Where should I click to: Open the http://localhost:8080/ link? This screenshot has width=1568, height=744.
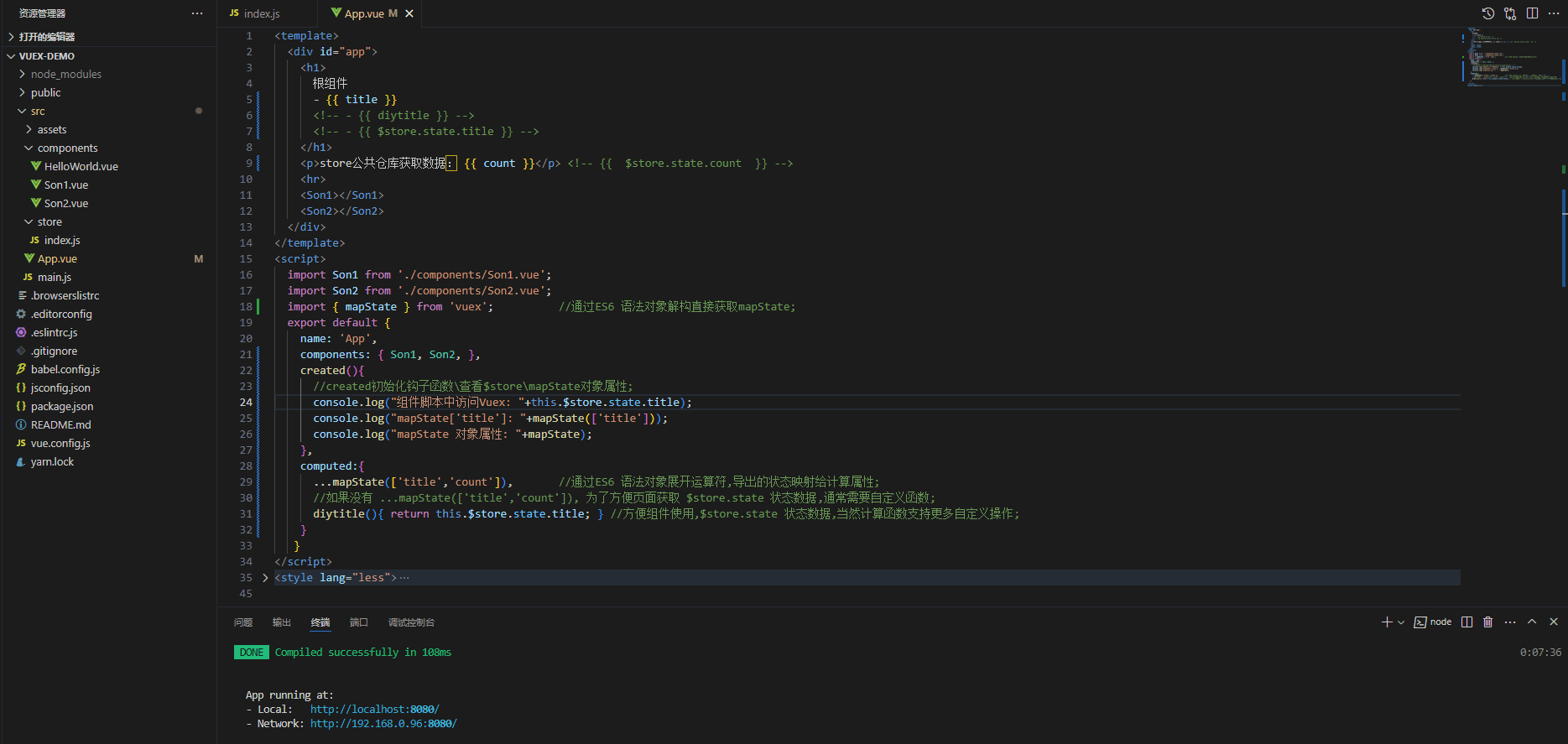pos(374,710)
